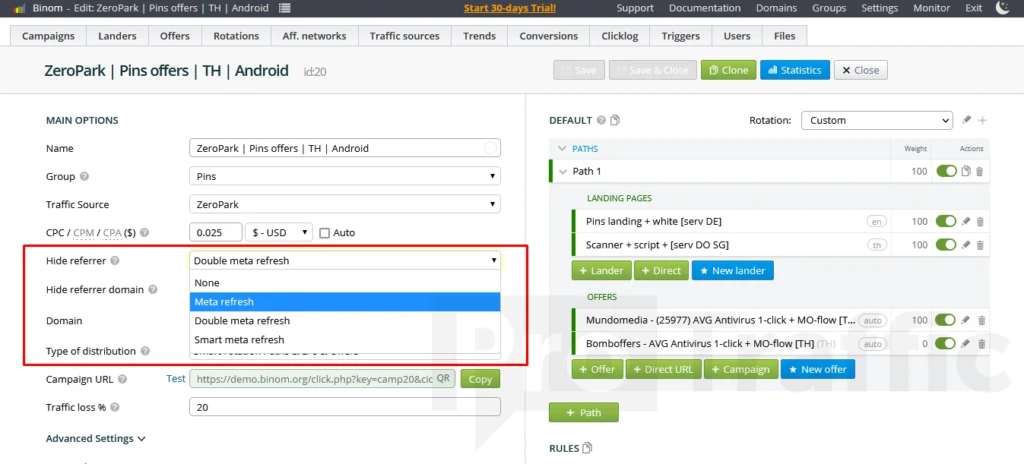The image size is (1024, 464).
Task: Enable the Auto CPC checkbox
Action: (325, 233)
